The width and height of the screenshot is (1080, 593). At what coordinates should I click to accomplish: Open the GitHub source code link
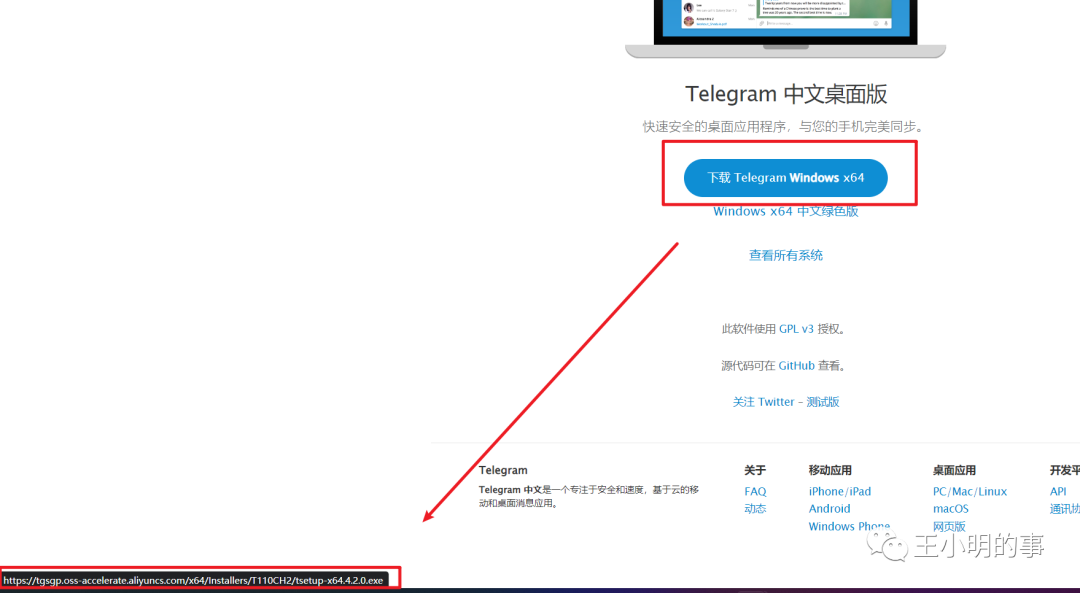[796, 366]
